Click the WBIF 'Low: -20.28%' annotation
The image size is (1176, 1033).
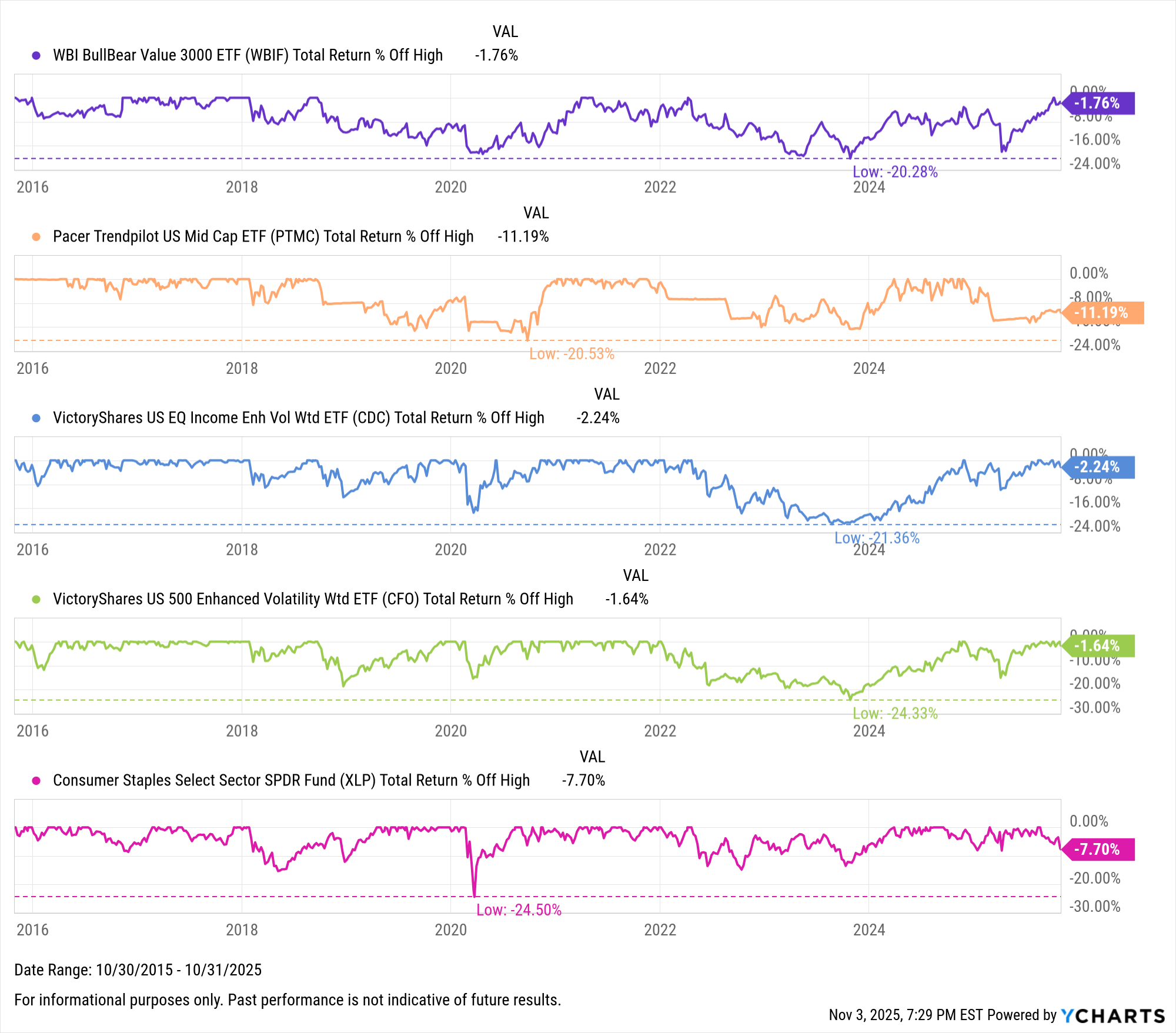895,172
